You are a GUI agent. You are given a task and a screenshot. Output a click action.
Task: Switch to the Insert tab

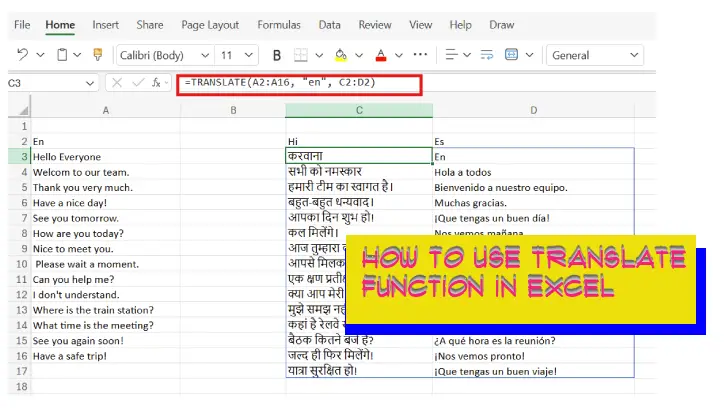click(105, 25)
